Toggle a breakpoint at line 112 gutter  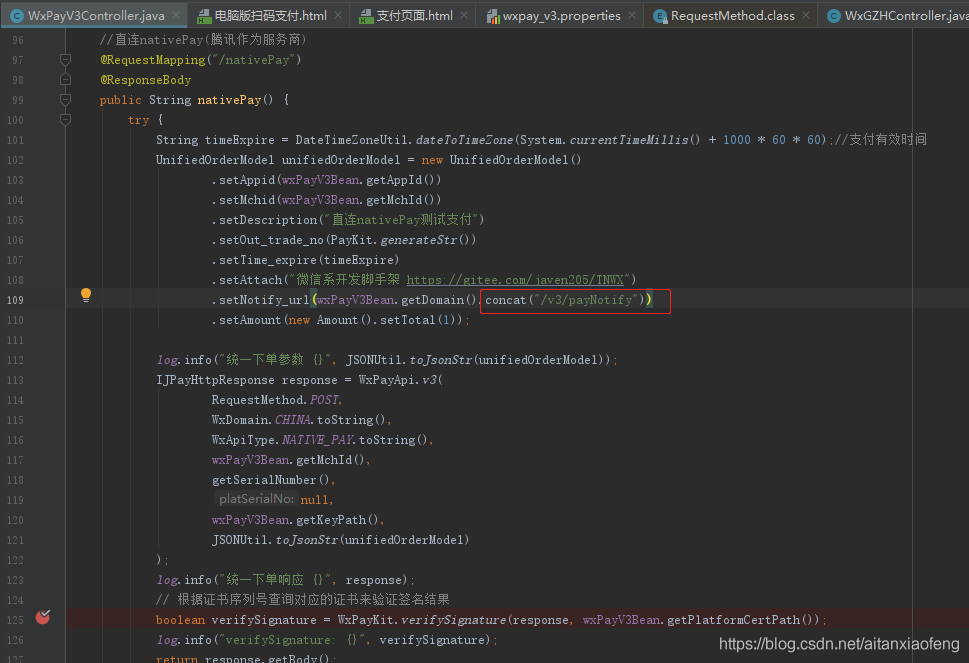click(43, 360)
